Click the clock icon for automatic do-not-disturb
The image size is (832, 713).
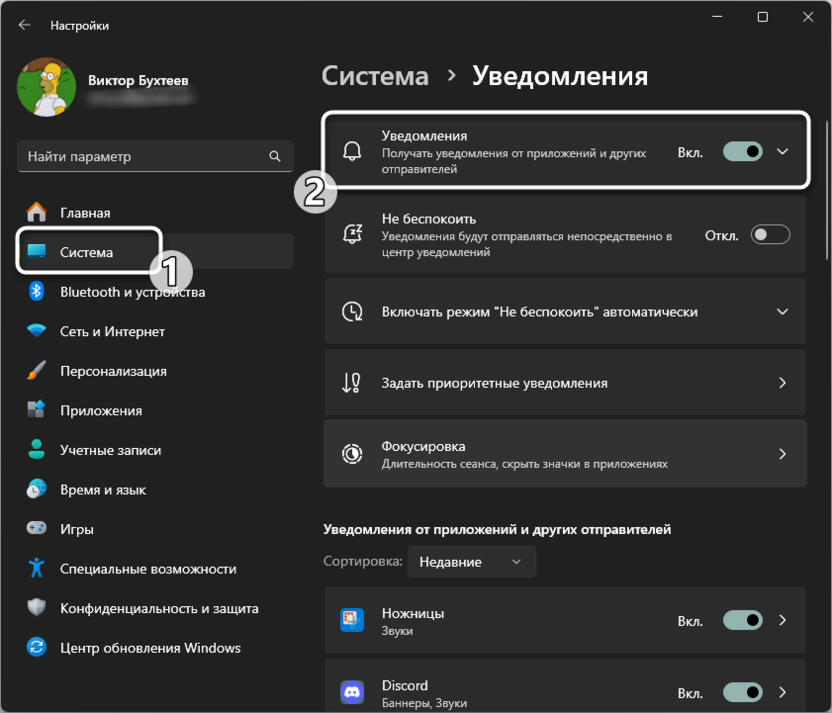coord(352,311)
